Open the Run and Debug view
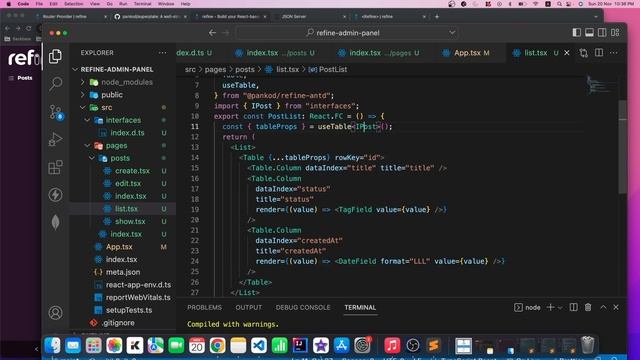 click(x=56, y=140)
